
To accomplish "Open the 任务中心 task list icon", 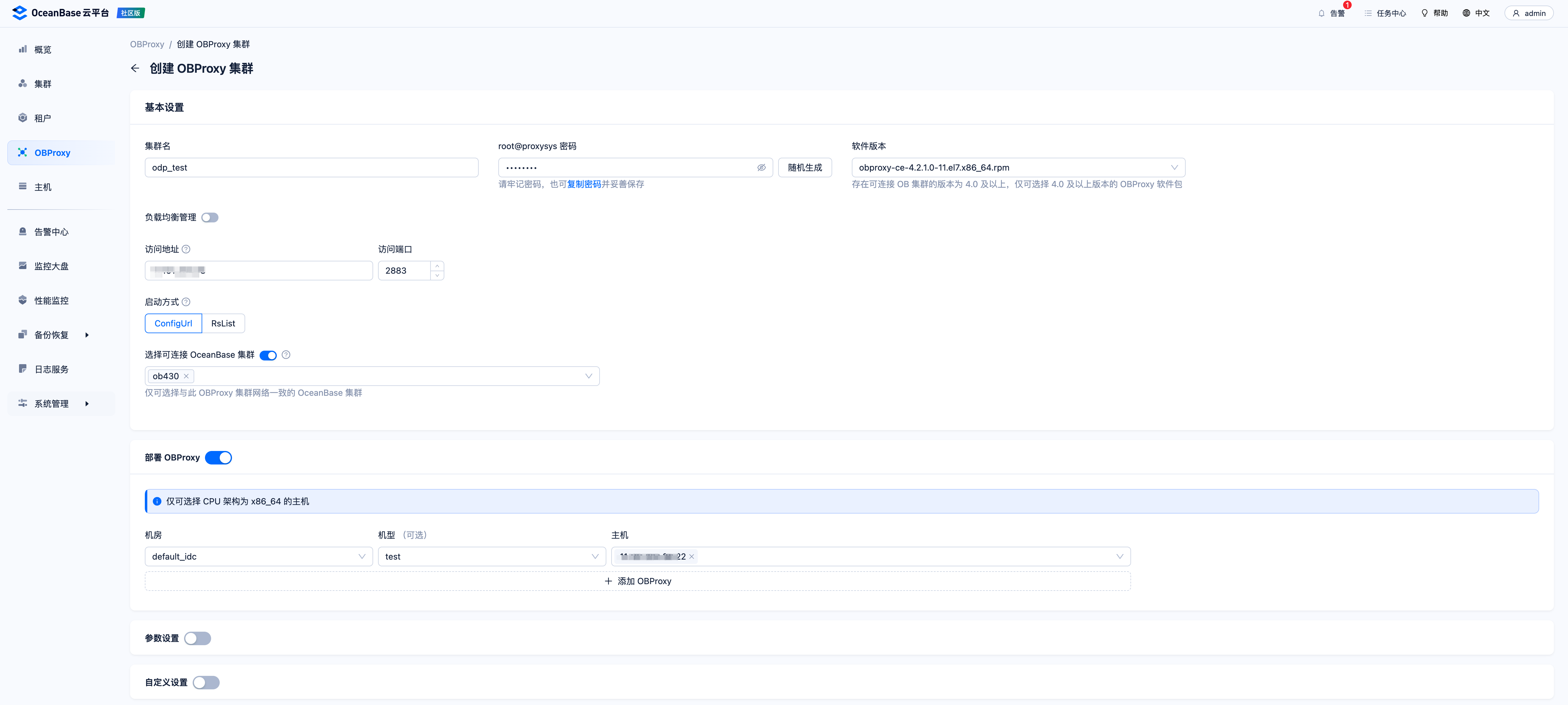I will [1368, 13].
